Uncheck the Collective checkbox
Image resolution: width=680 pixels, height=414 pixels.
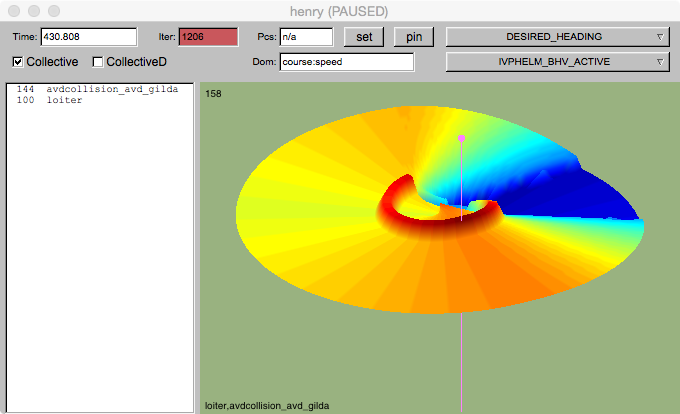click(19, 62)
